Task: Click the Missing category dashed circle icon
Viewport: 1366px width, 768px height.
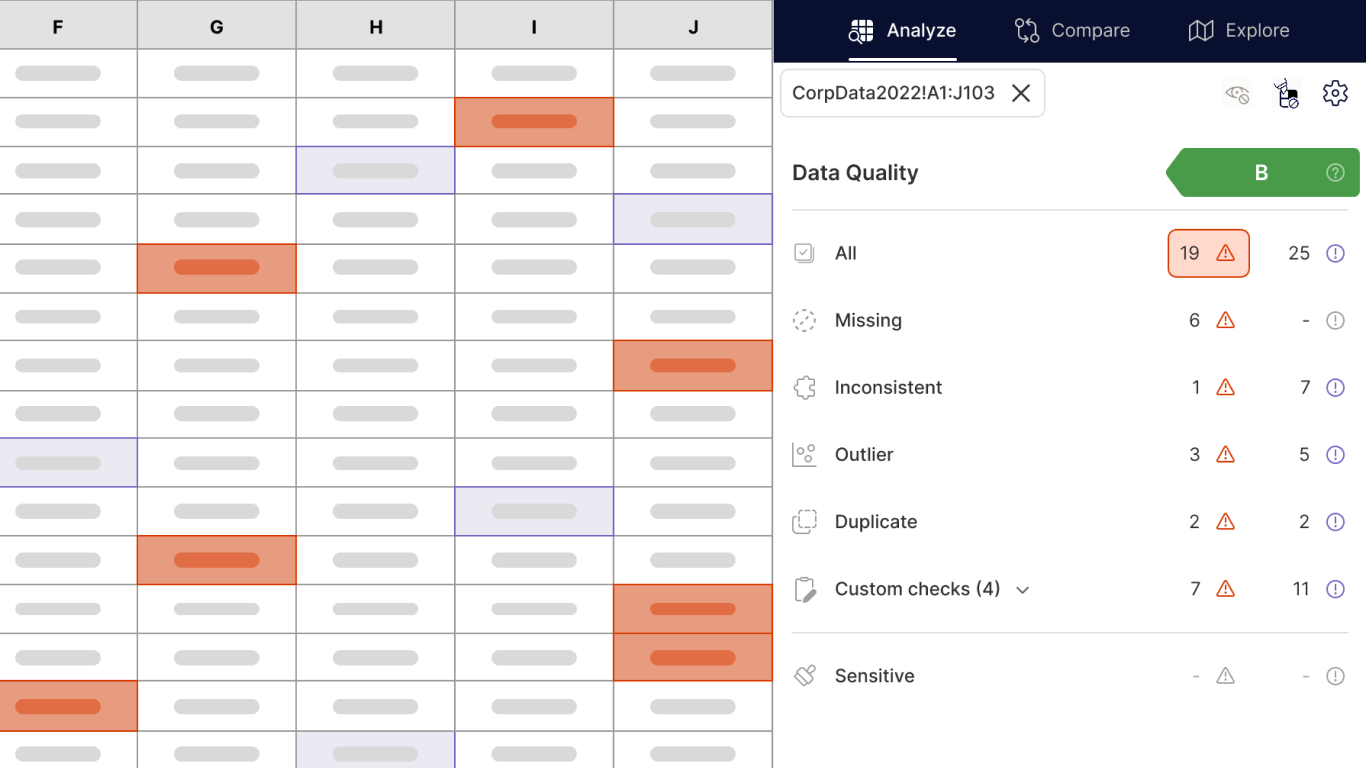Action: (805, 321)
